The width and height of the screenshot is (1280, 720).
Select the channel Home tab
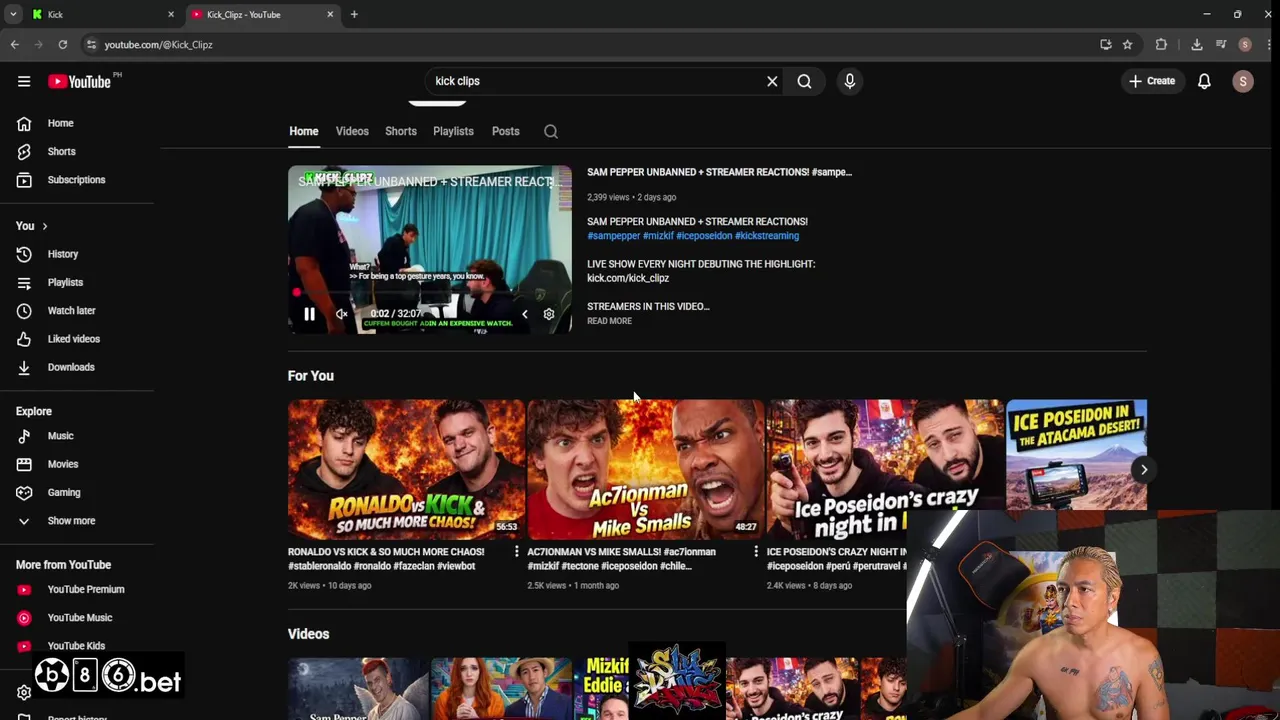coord(304,131)
